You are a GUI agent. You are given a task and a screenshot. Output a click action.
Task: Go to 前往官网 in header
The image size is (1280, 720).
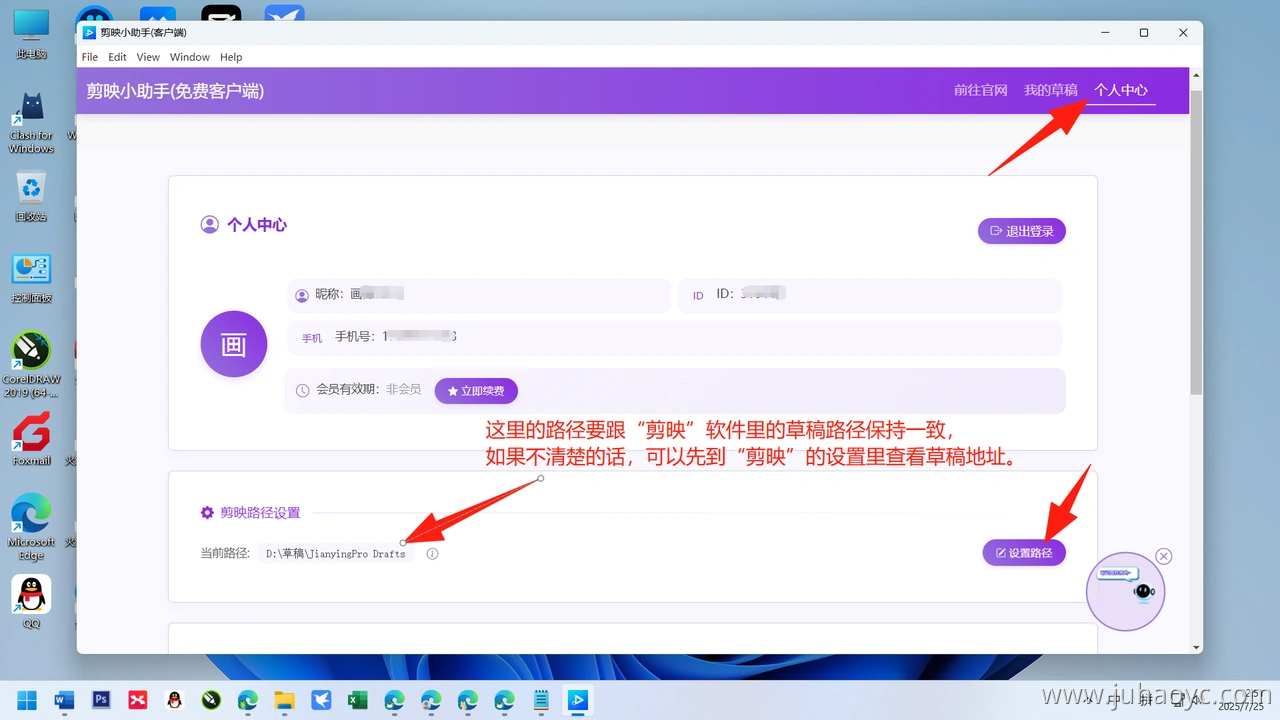point(980,90)
